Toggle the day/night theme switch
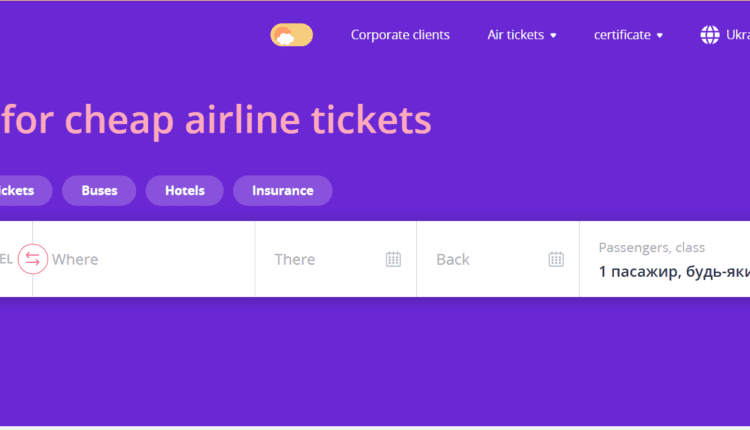Image resolution: width=750 pixels, height=430 pixels. point(291,35)
